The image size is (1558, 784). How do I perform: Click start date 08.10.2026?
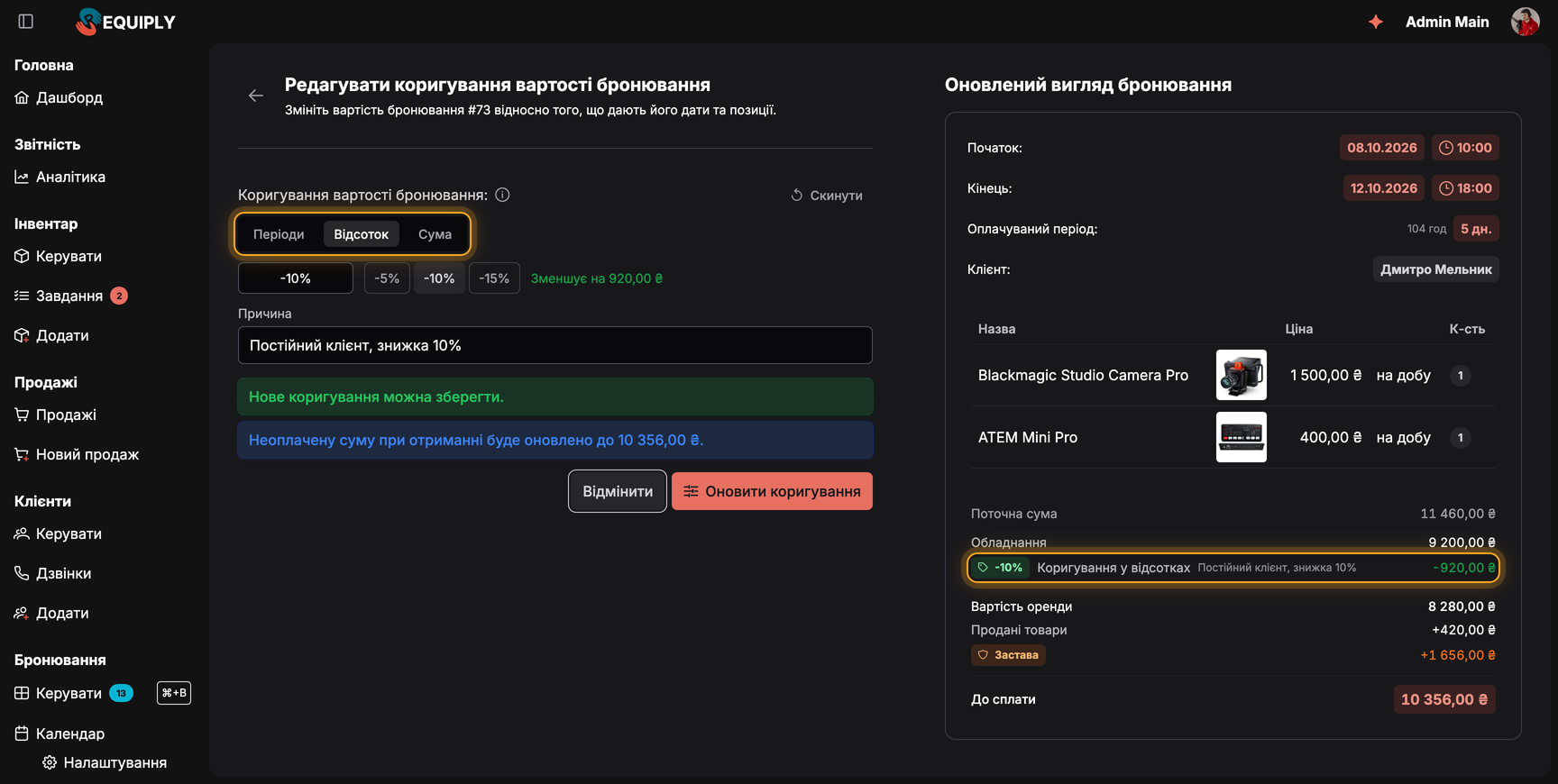(x=1382, y=148)
